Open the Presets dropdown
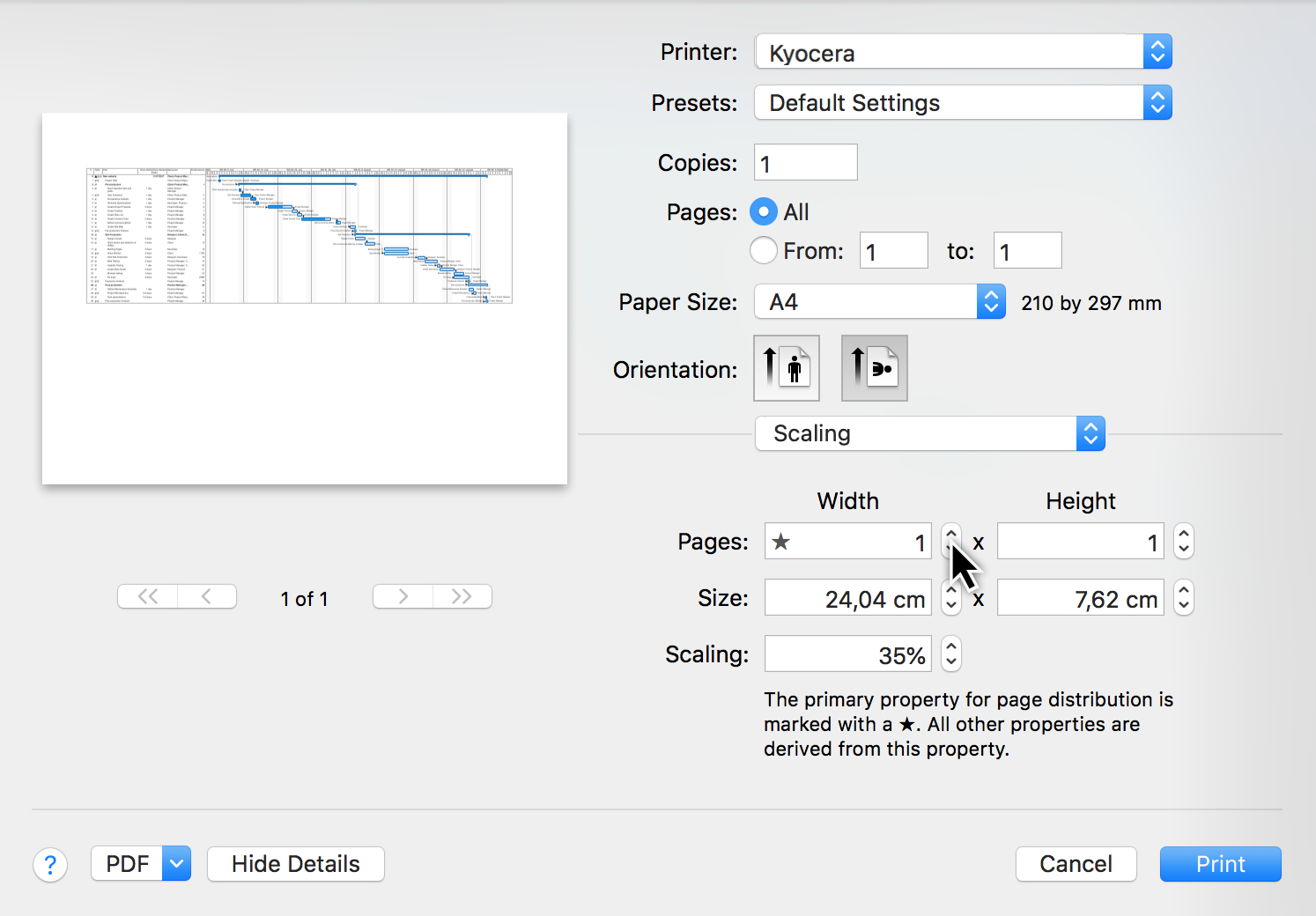This screenshot has width=1316, height=916. click(963, 102)
